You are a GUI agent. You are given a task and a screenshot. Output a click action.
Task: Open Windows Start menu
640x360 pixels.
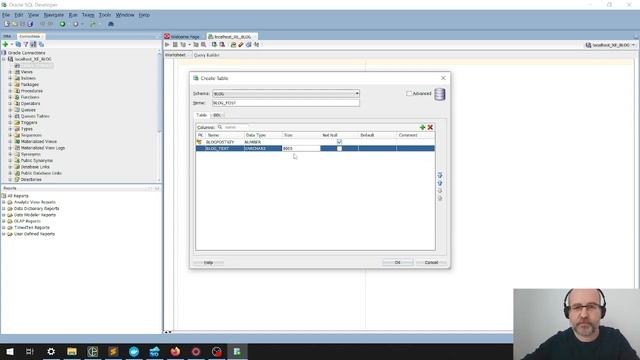coord(10,351)
